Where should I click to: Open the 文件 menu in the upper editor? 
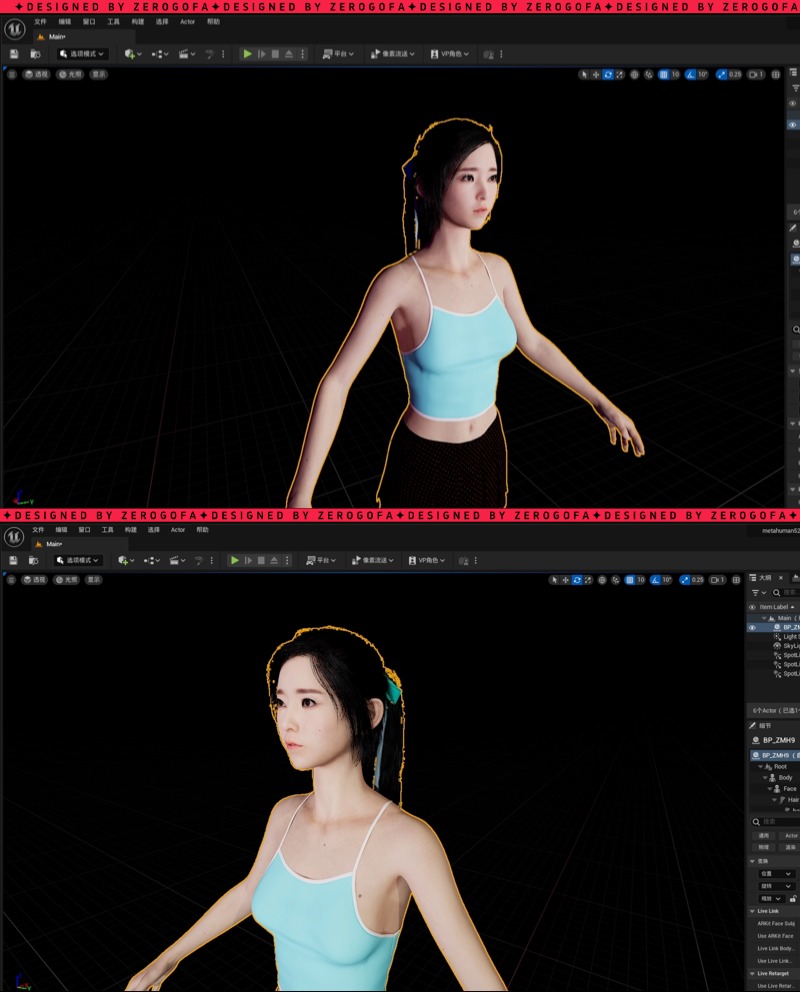pos(40,21)
